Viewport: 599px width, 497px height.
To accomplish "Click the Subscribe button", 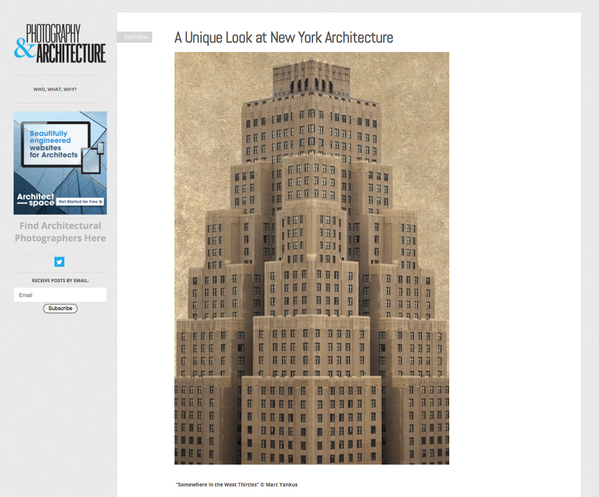I will [60, 308].
